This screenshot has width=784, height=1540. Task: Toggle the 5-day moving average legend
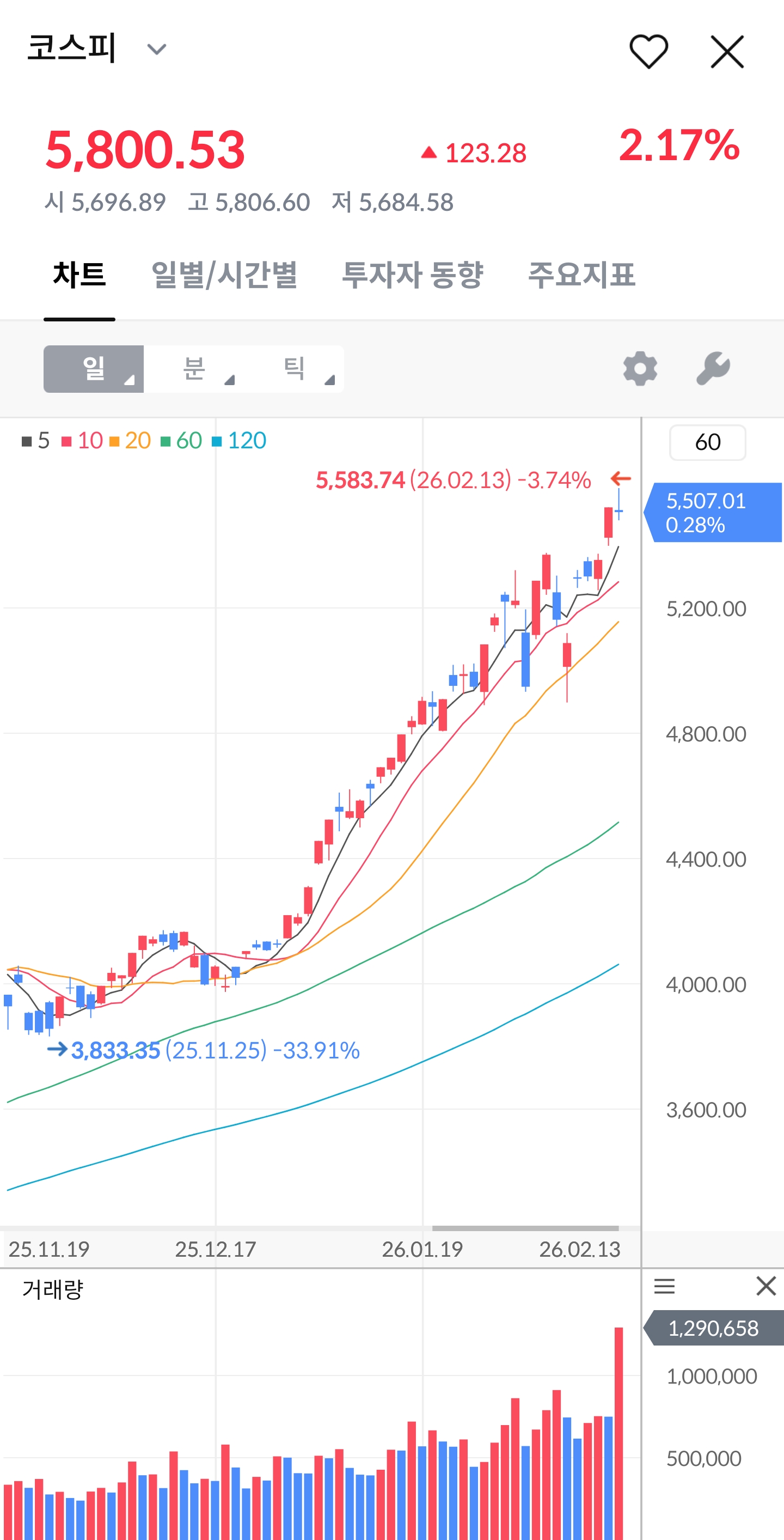point(36,441)
